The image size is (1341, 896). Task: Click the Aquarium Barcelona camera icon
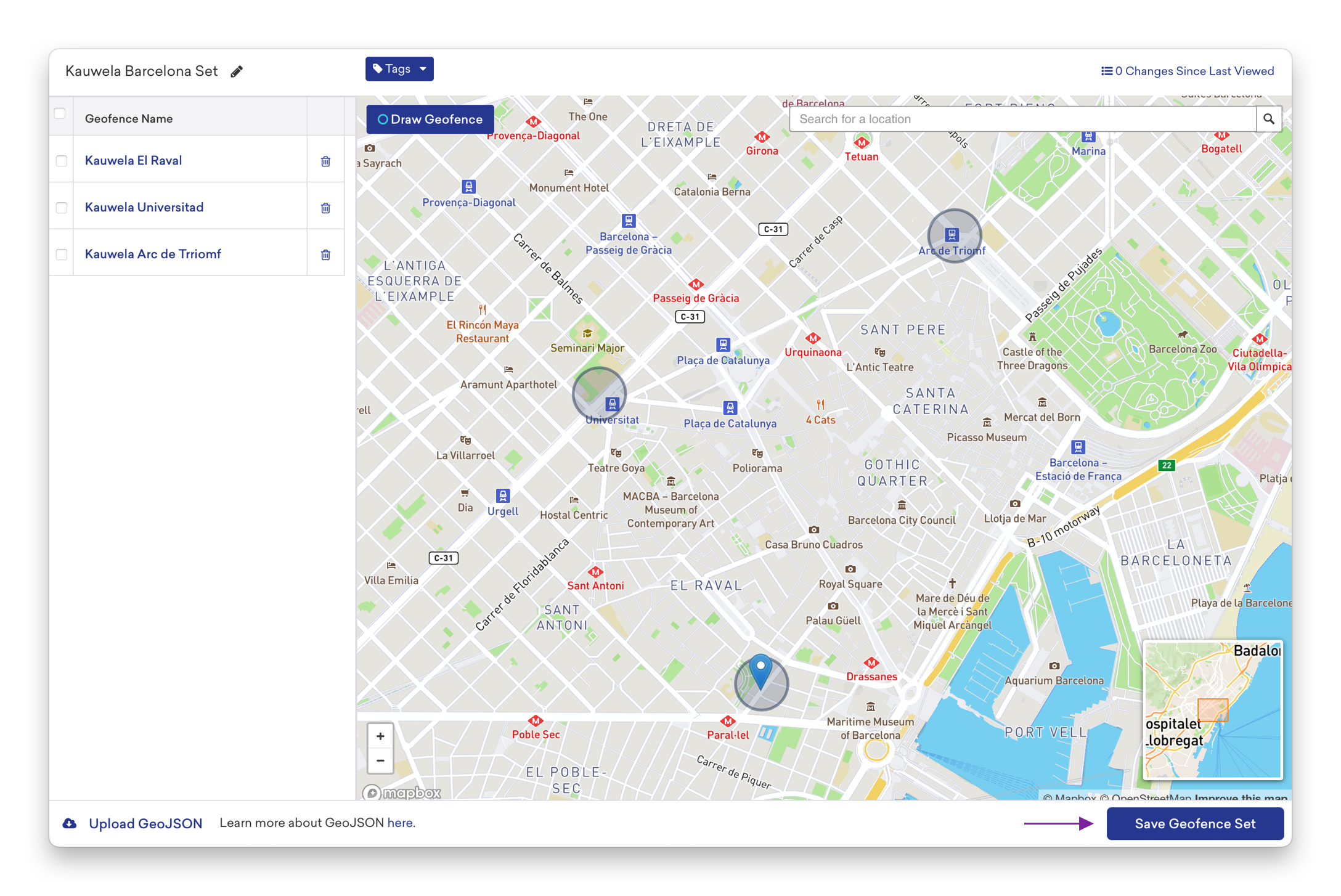1054,666
